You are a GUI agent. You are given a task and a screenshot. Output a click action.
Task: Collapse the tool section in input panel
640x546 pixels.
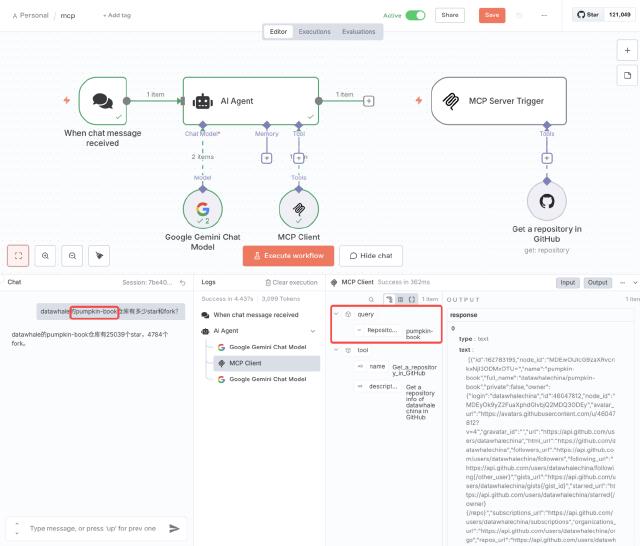336,350
